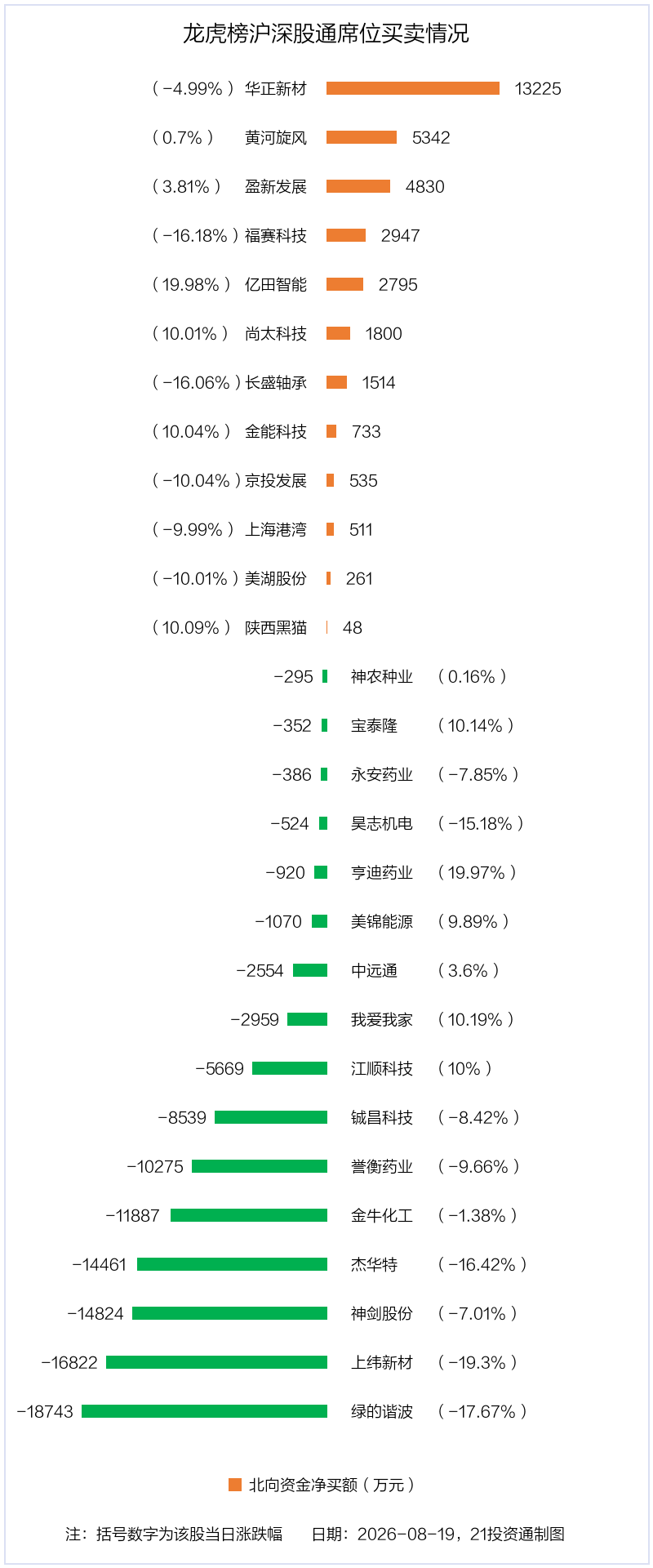Click the 誉衡药业 label
This screenshot has height=1568, width=653.
click(x=382, y=1166)
